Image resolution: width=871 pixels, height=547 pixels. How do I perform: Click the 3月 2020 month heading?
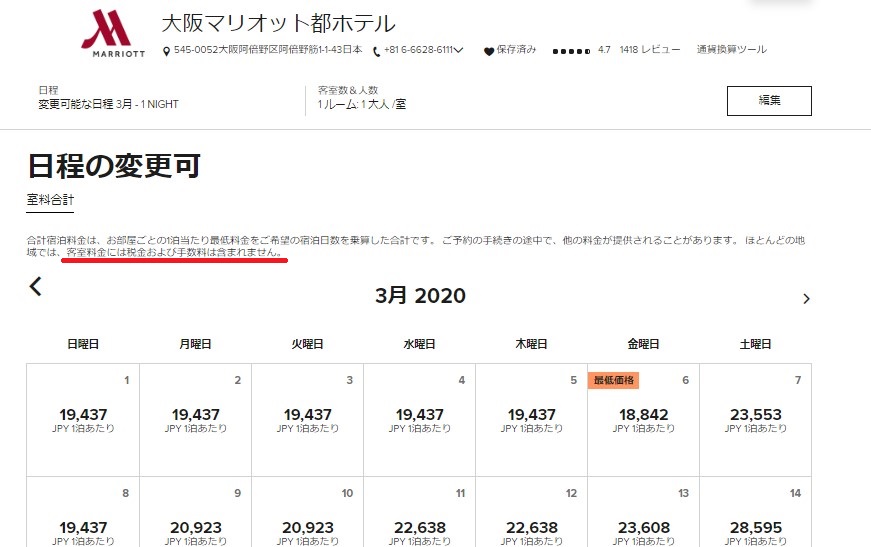pos(420,295)
